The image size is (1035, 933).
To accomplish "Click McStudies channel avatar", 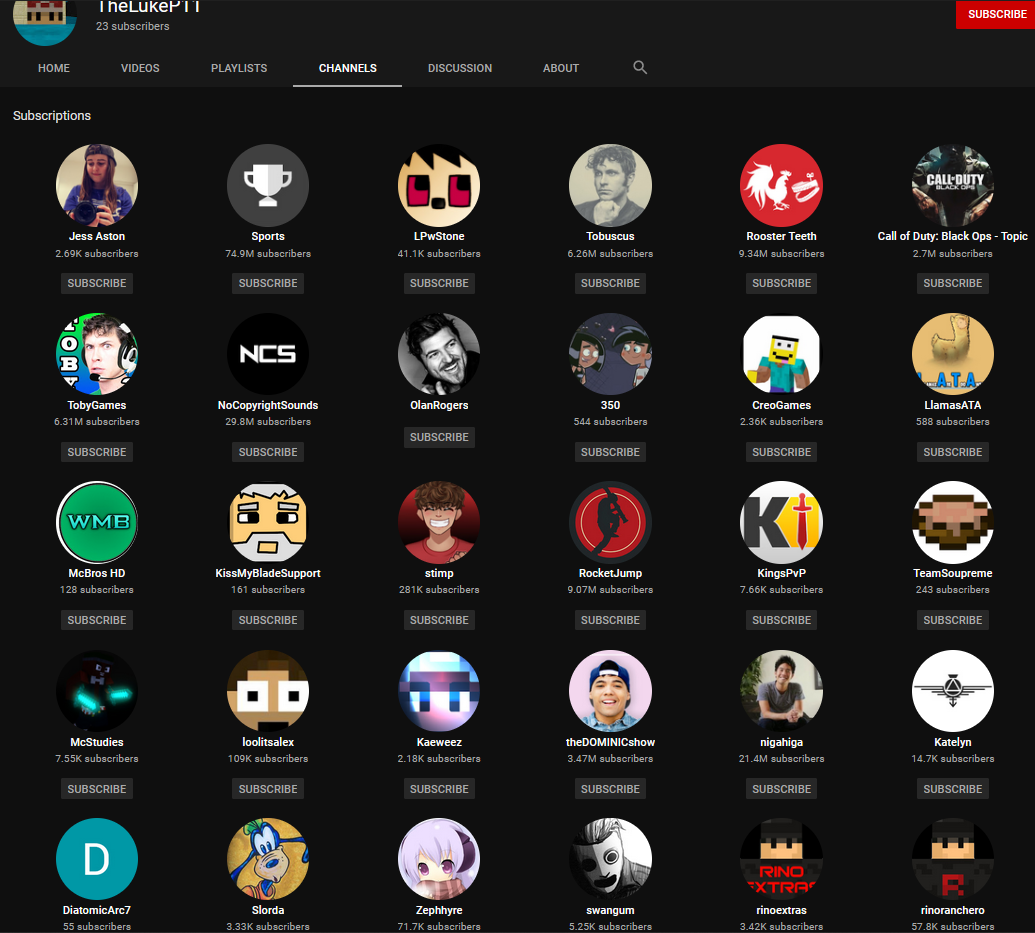I will pyautogui.click(x=97, y=691).
